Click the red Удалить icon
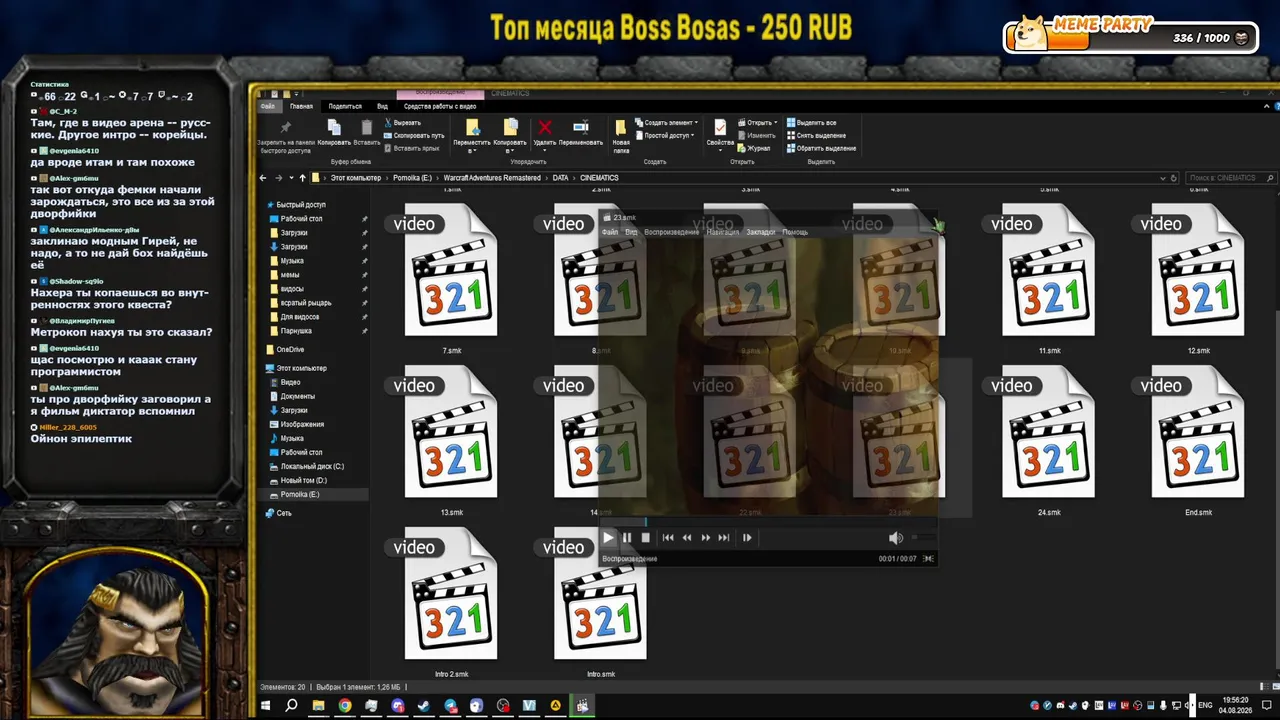This screenshot has width=1280, height=720. [545, 127]
